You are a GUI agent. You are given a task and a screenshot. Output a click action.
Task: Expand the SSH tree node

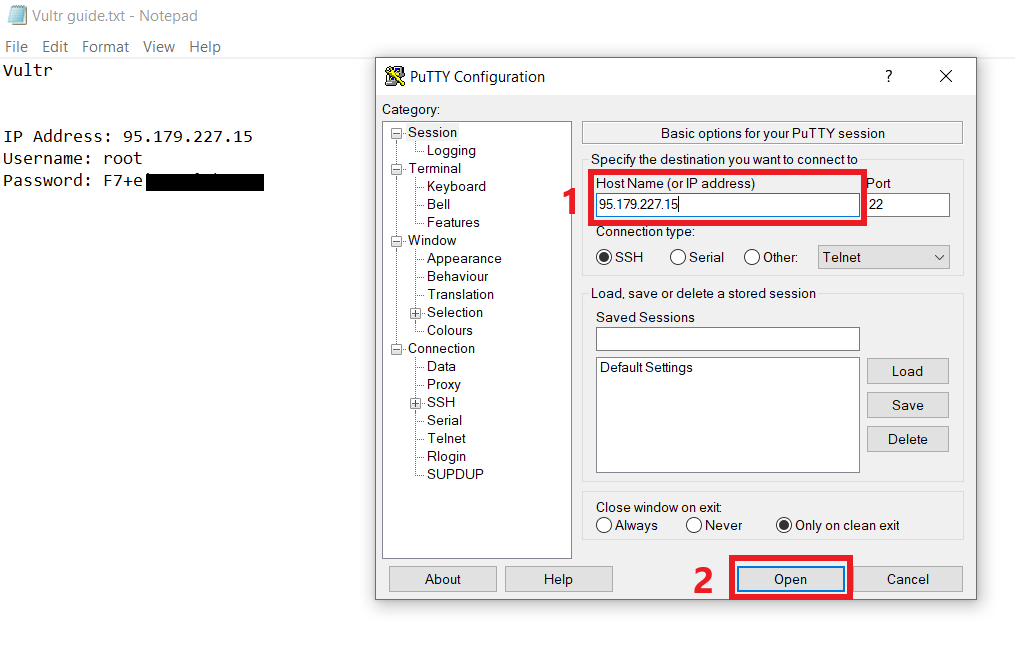click(x=416, y=403)
